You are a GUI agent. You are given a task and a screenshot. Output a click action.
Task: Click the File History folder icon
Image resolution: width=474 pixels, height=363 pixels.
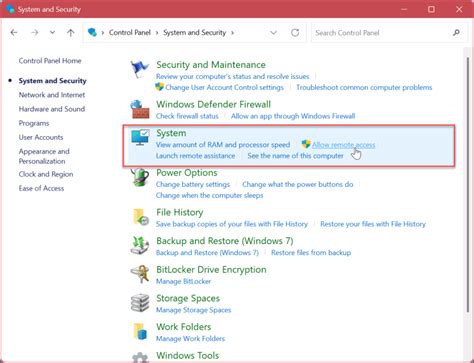tap(140, 217)
